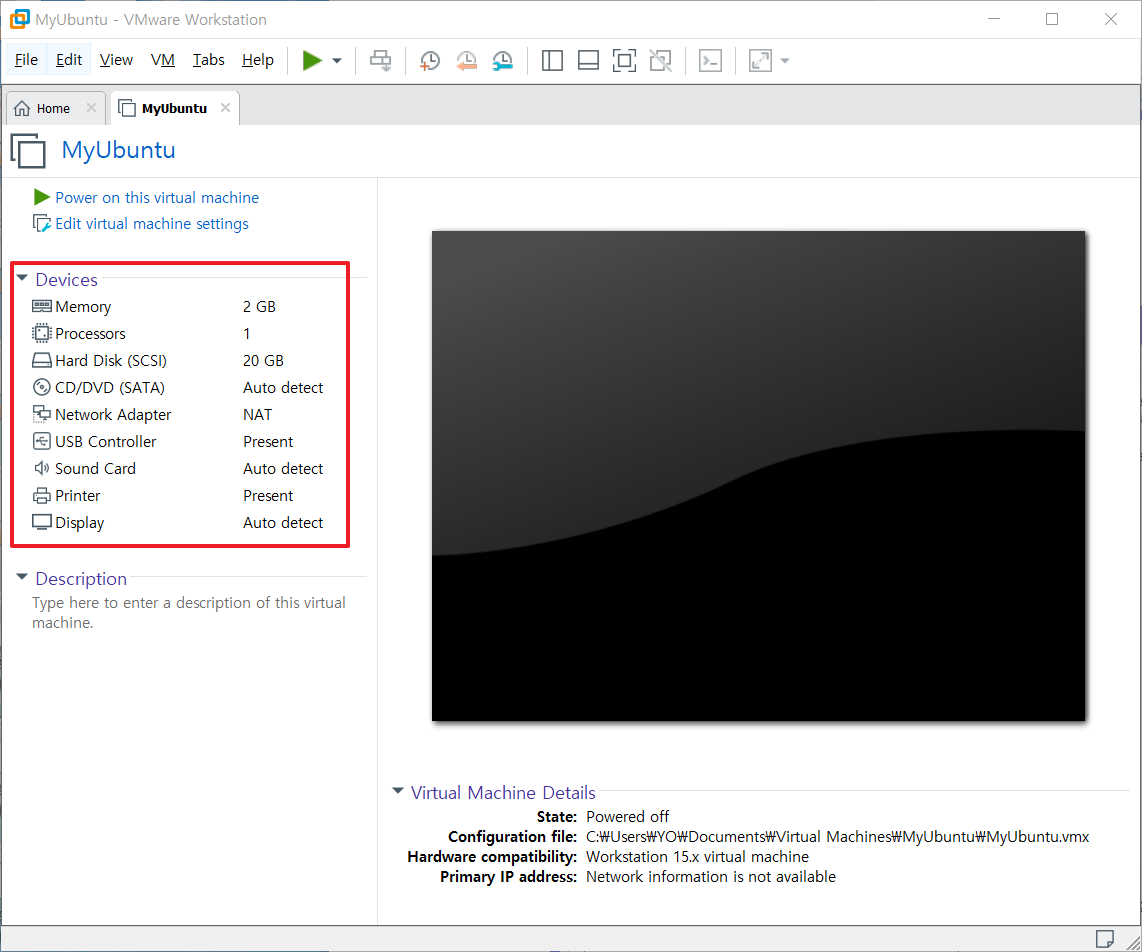This screenshot has height=952, width=1142.
Task: Click Send Ctrl+Alt+Del toolbar icon
Action: (x=380, y=60)
